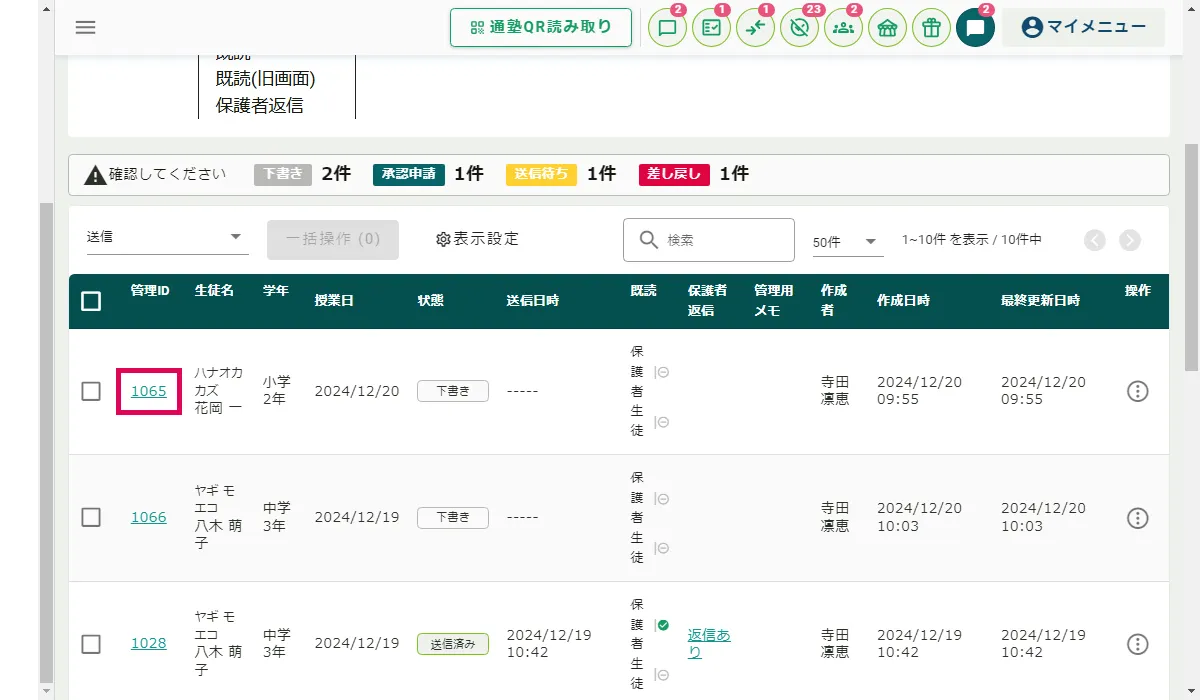Open the three-dot actions menu for row 1066
The image size is (1200, 700).
click(1137, 518)
